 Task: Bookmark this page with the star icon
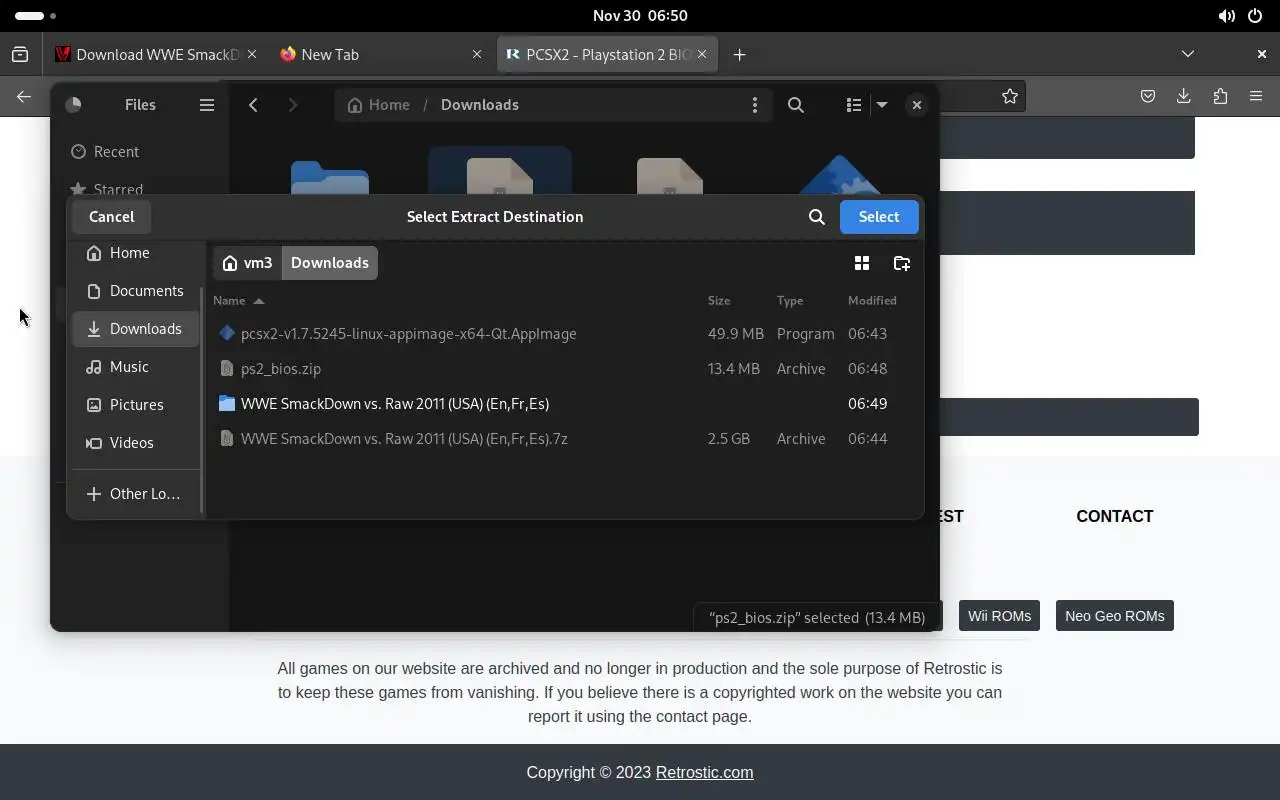pyautogui.click(x=1010, y=96)
